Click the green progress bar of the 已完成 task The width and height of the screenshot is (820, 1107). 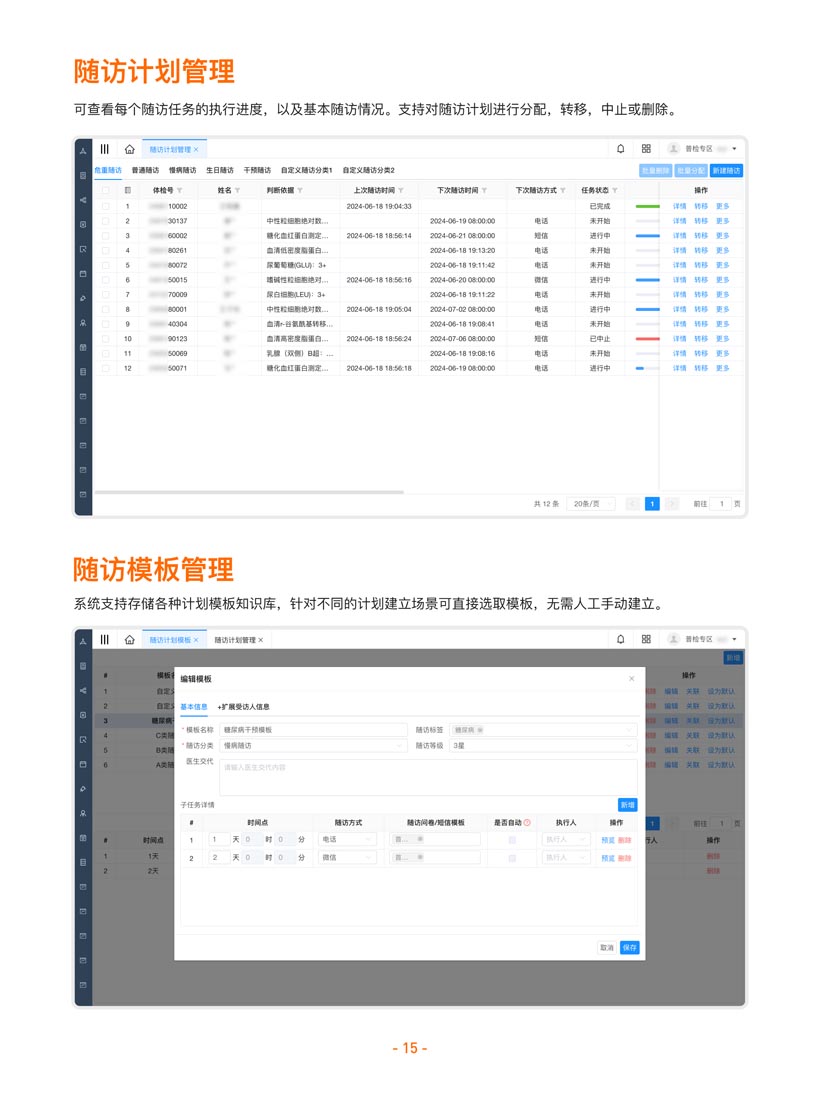647,206
